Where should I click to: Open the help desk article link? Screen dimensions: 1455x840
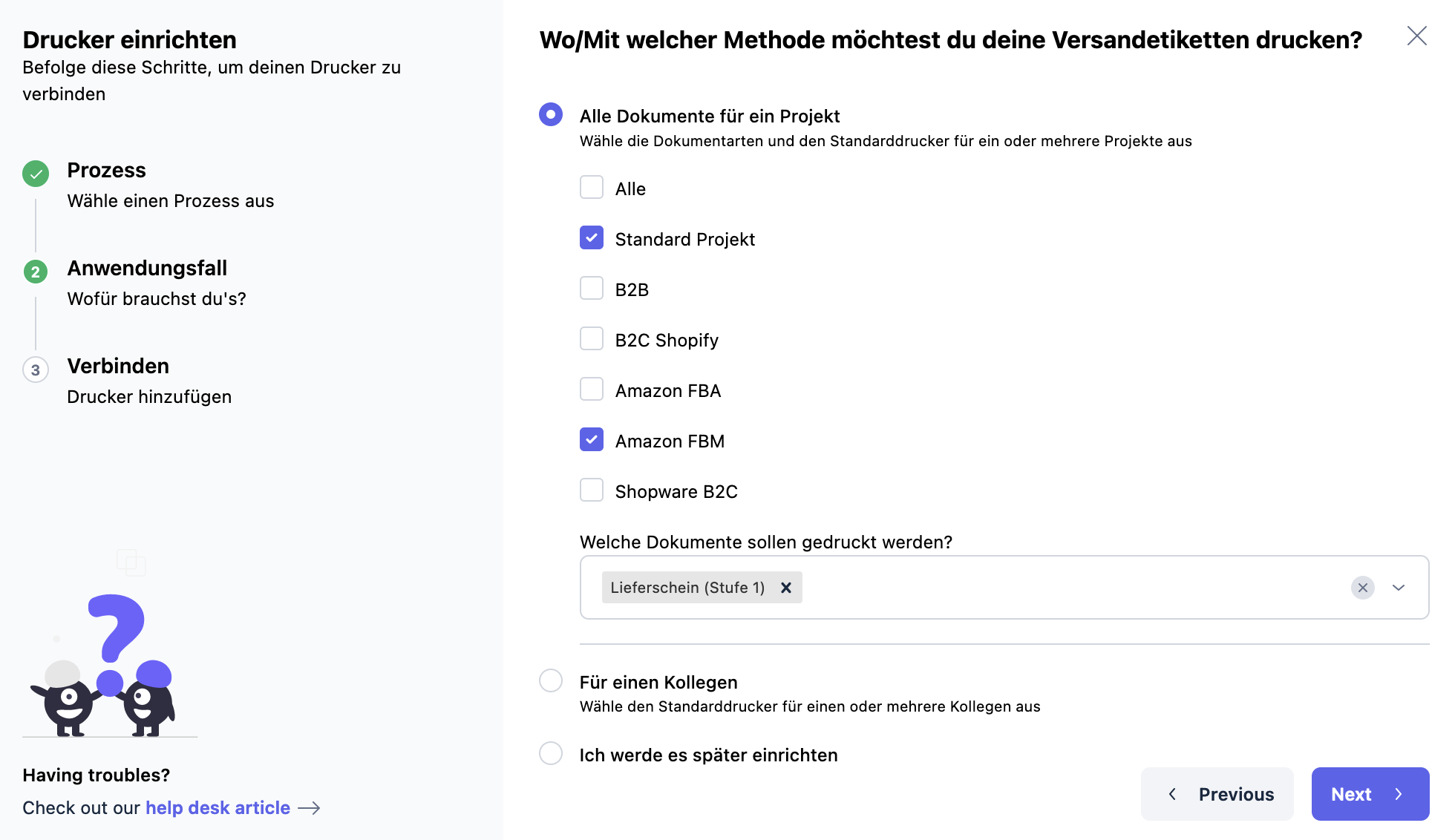point(218,808)
